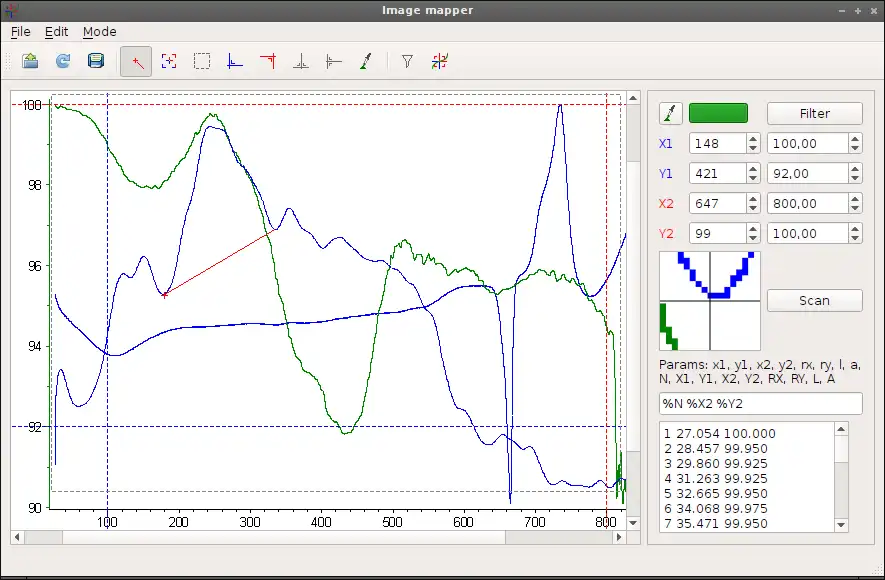Screen dimensions: 885x580
Task: Click the eyedropper button in side panel
Action: click(671, 113)
